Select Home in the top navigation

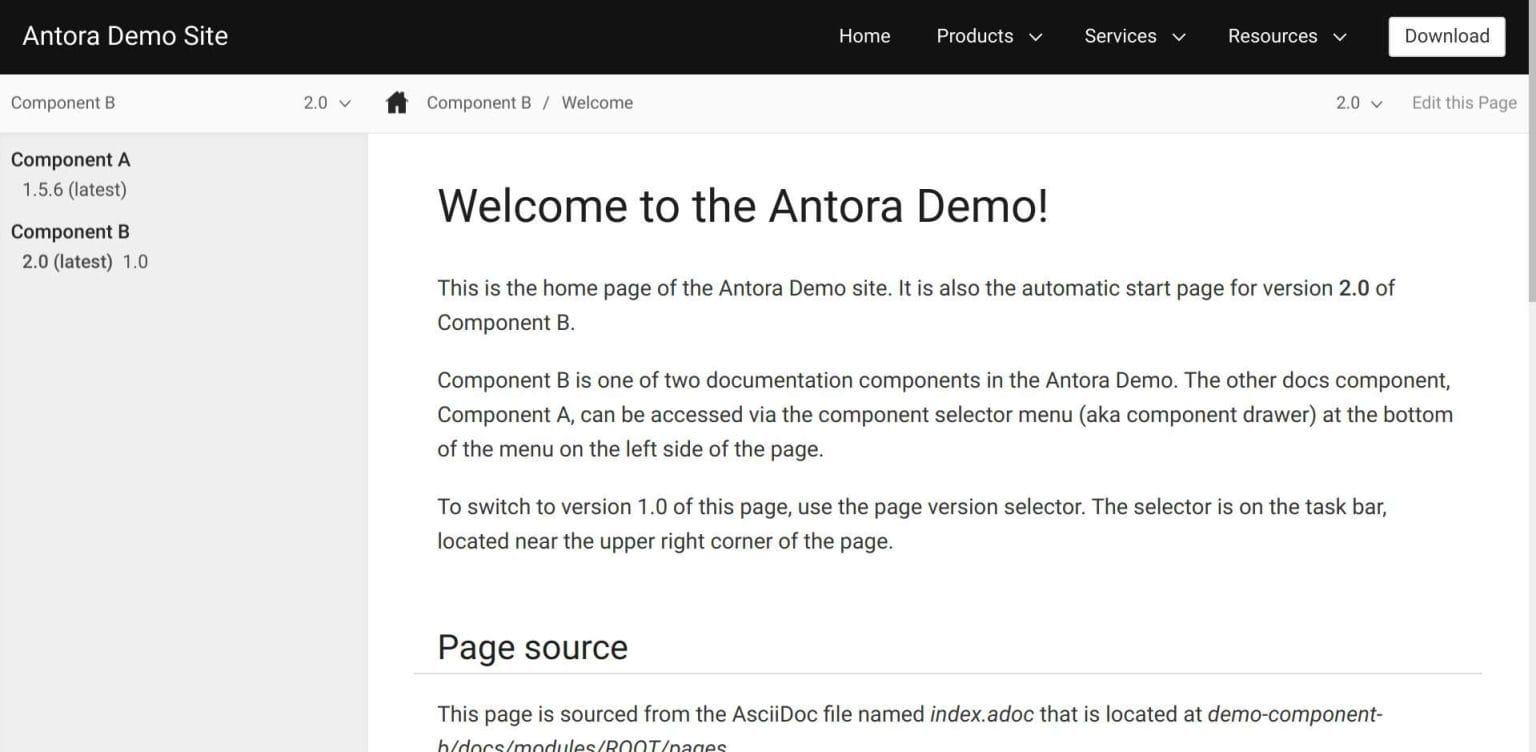click(864, 37)
